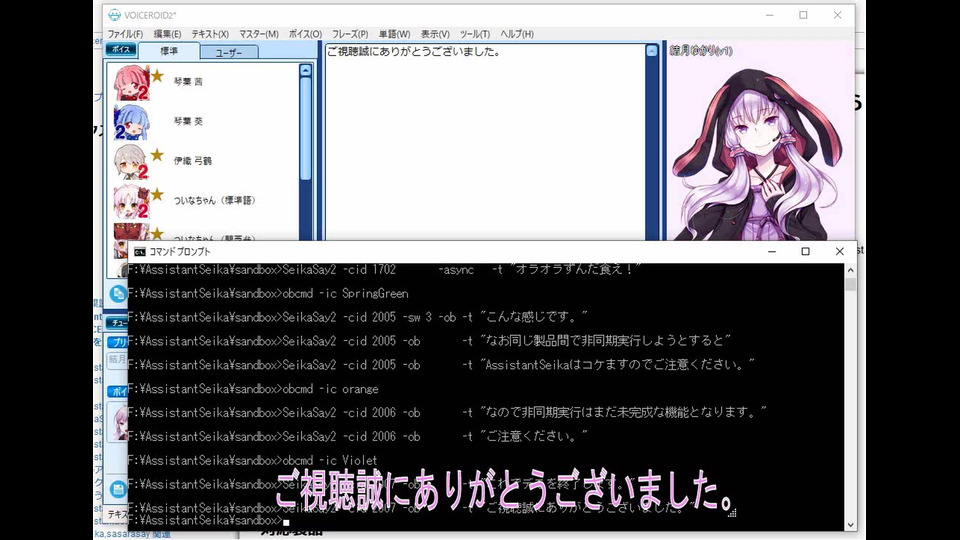Image resolution: width=960 pixels, height=540 pixels.
Task: Select the 琴葉 葵 voice avatar
Action: tap(131, 122)
